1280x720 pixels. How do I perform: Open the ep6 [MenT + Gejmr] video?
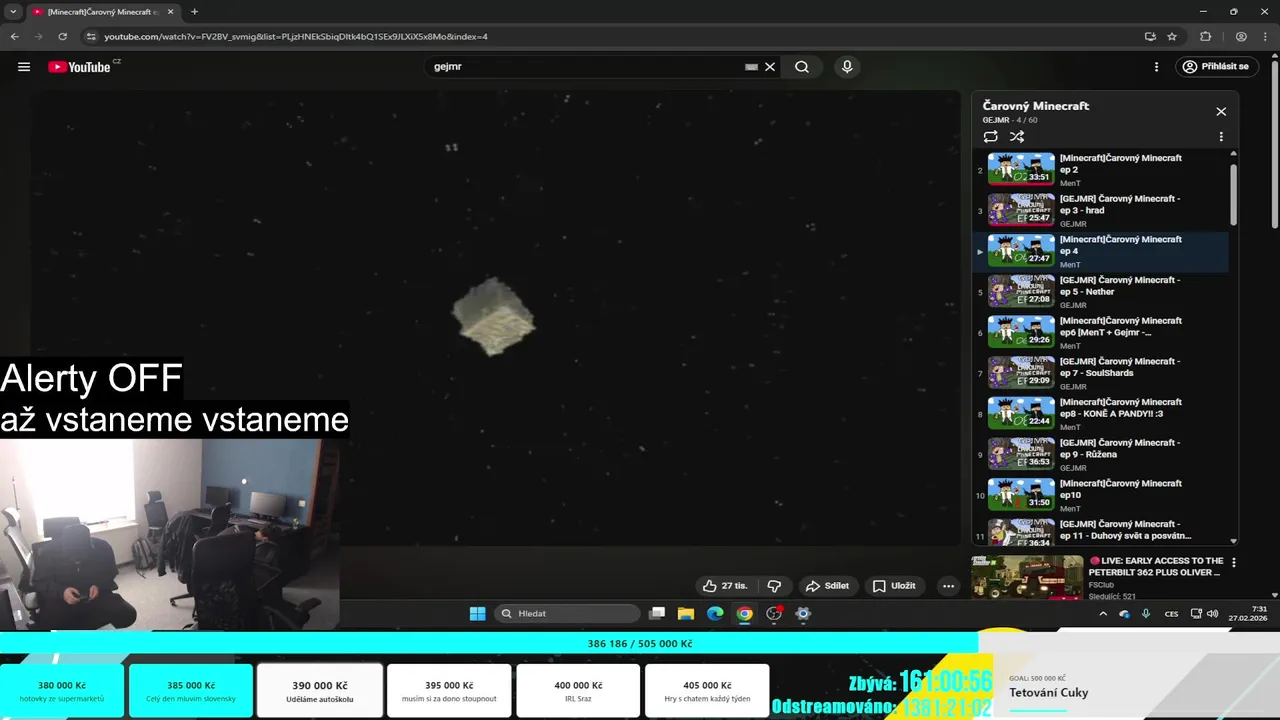coord(1100,332)
